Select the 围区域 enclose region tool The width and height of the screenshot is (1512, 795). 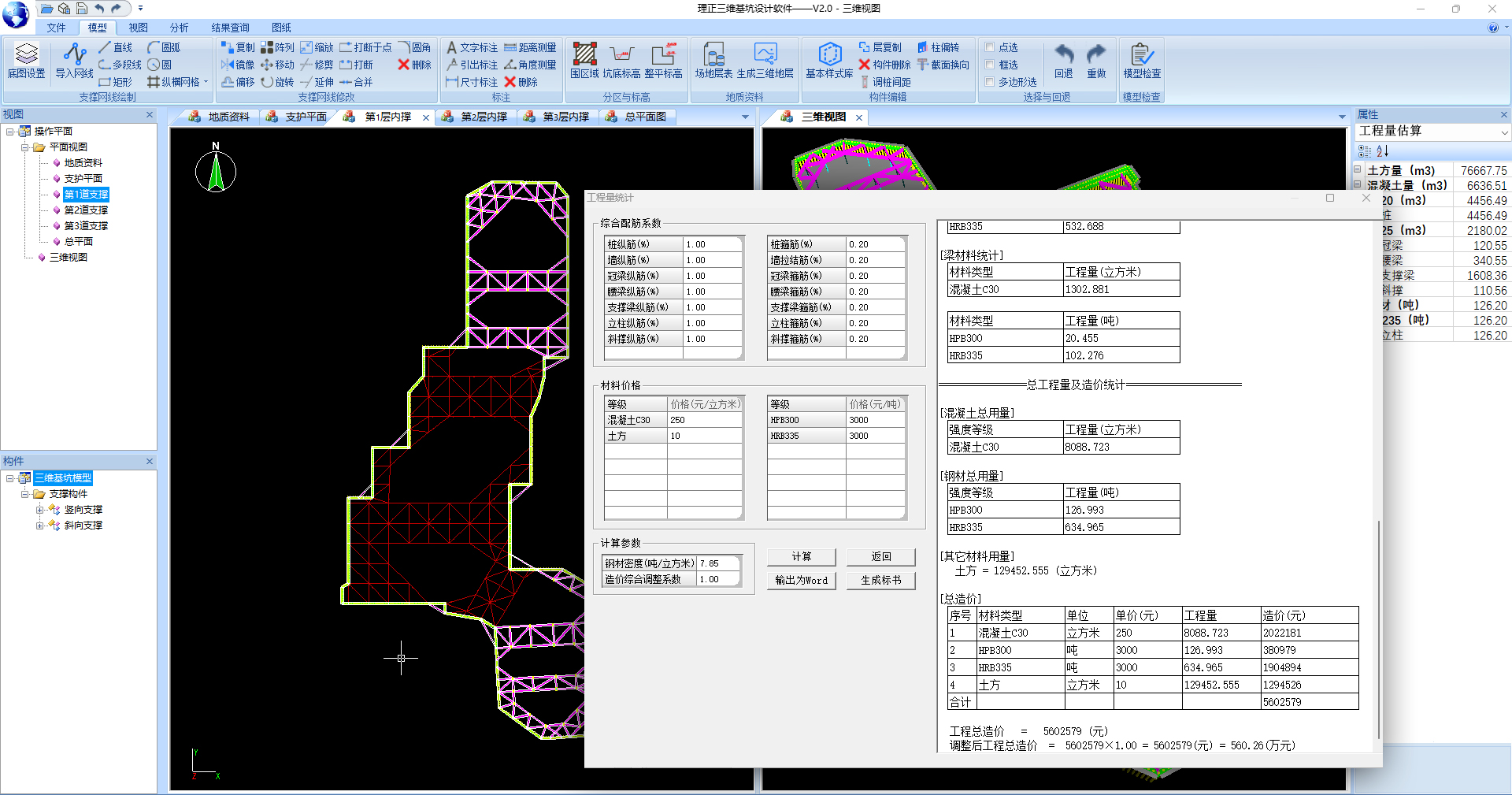click(x=584, y=60)
